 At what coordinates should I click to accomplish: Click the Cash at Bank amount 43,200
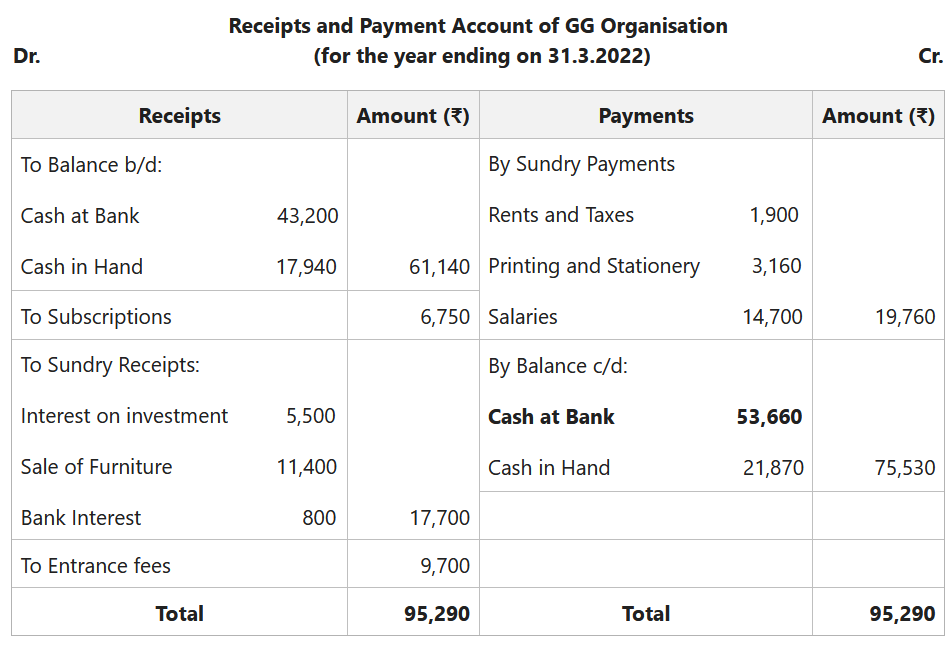[x=308, y=215]
